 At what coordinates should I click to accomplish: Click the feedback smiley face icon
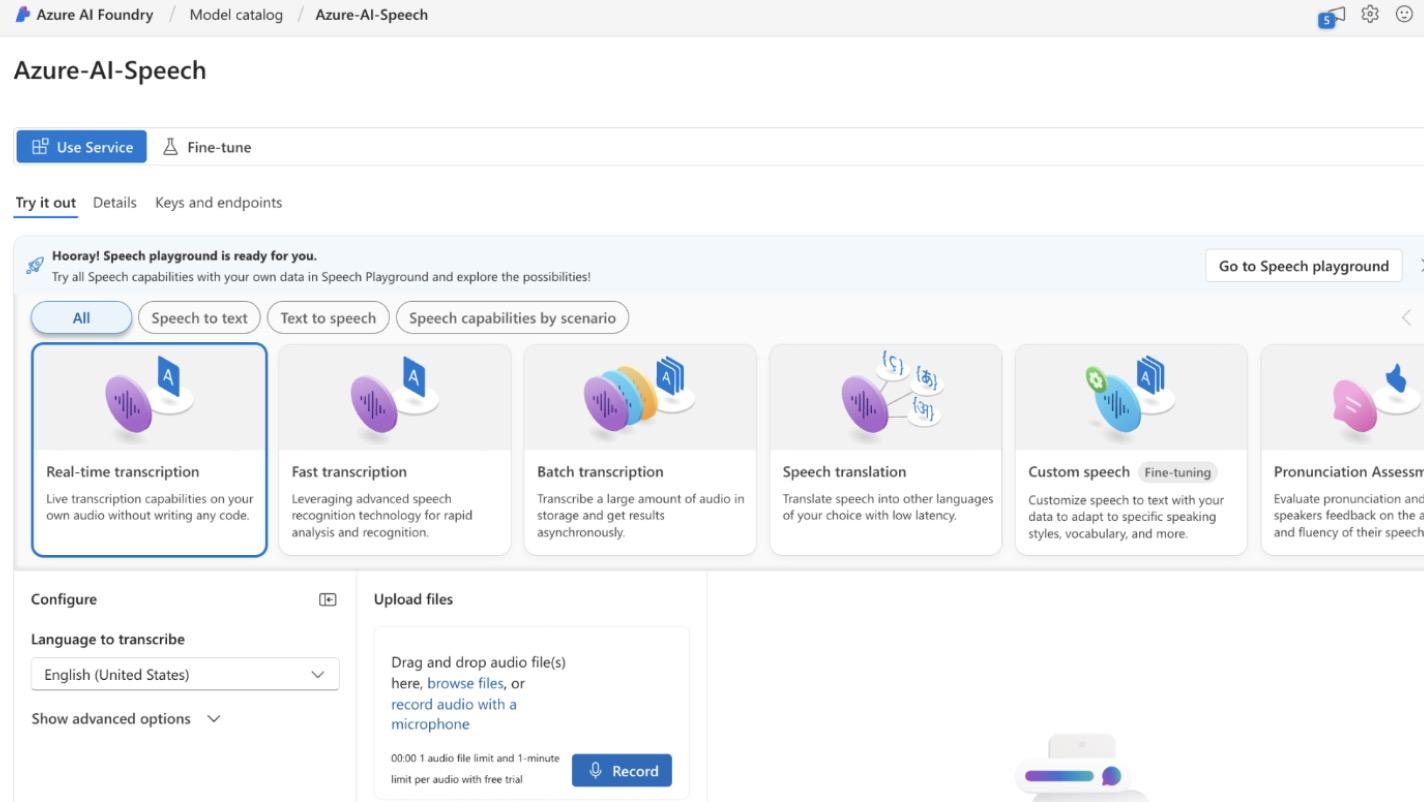tap(1405, 15)
